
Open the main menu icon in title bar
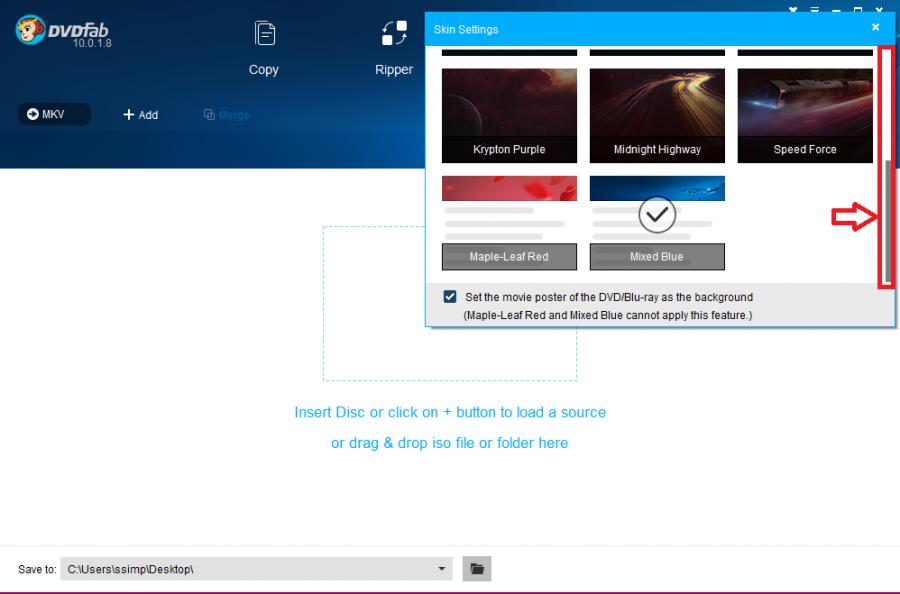tap(815, 8)
